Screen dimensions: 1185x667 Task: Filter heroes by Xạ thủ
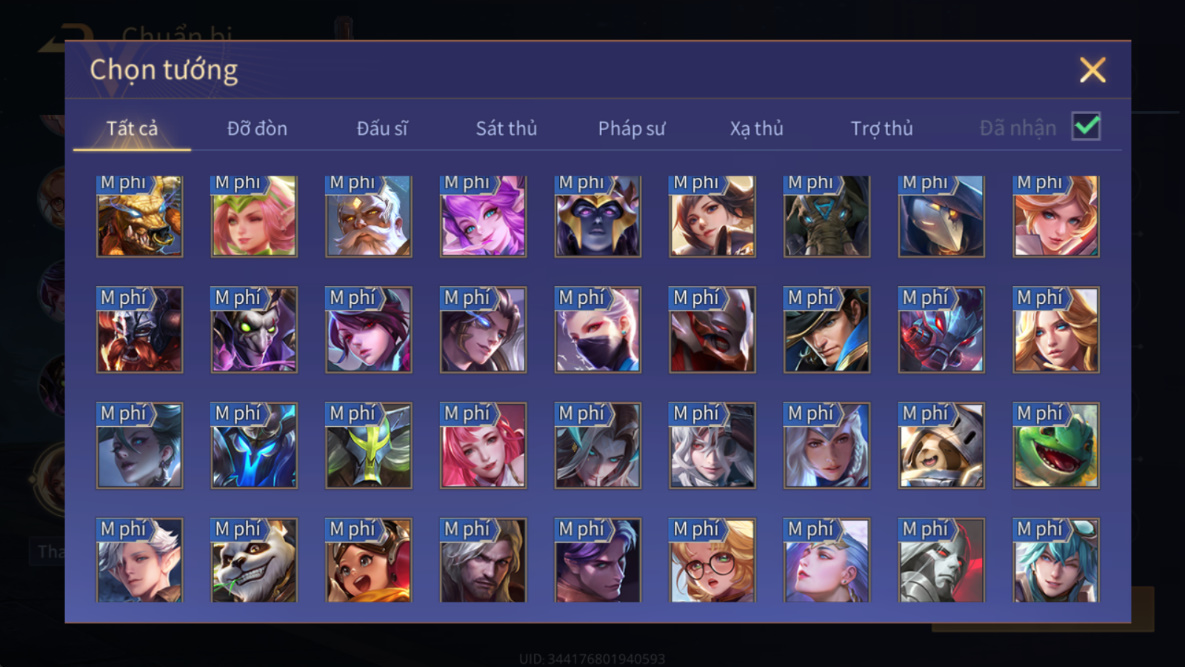point(756,128)
